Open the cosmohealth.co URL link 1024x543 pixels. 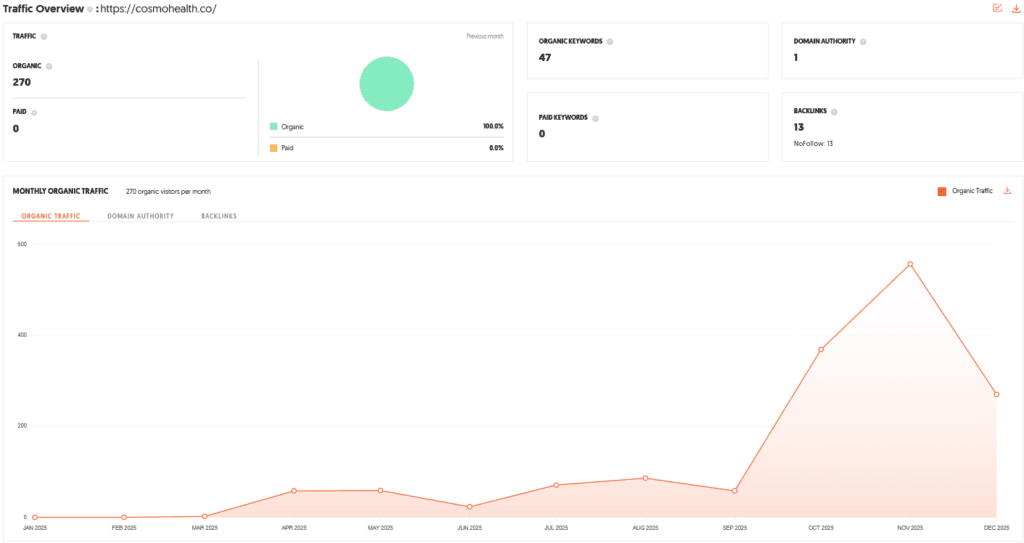[x=158, y=9]
